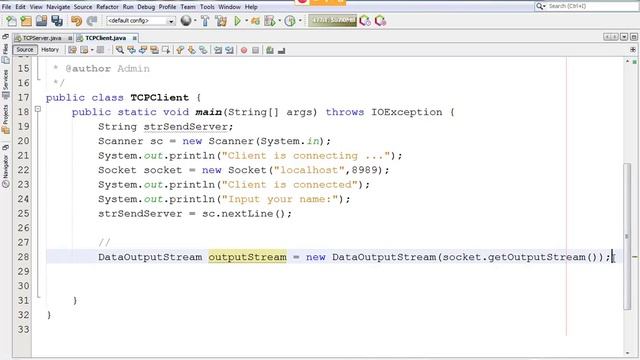
Task: Click the Shift Line Left icon
Action: 218,50
